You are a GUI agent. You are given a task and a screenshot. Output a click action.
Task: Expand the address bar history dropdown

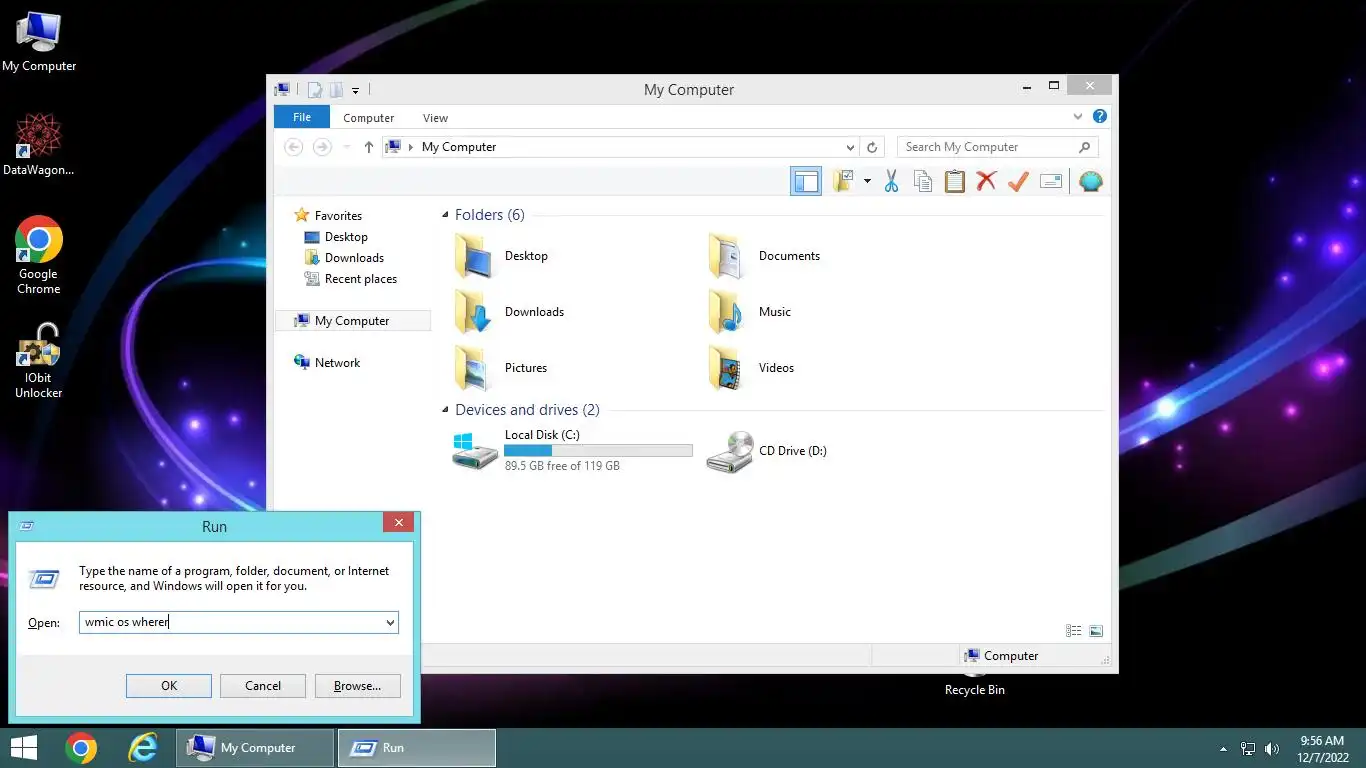point(850,147)
